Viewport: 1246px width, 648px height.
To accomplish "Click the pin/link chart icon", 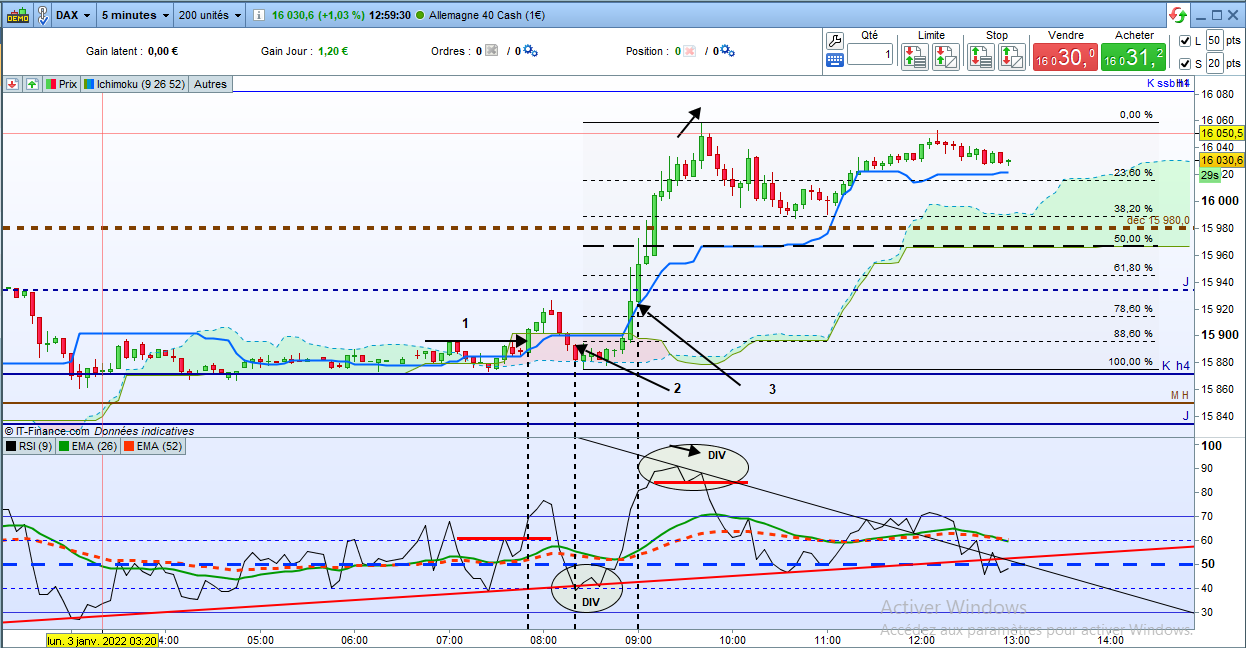I will (x=43, y=15).
